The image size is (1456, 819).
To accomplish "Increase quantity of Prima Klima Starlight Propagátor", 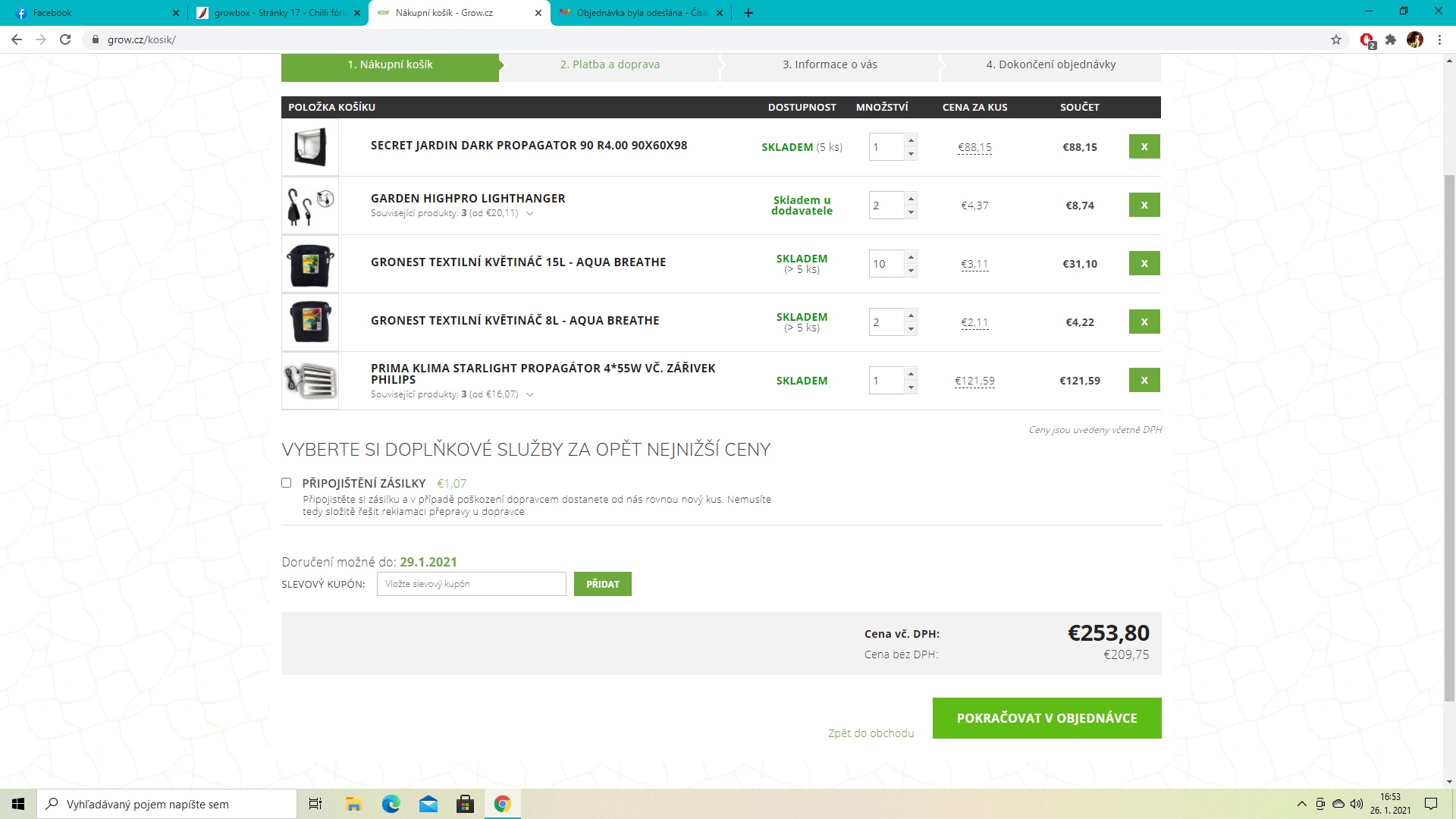I will [911, 374].
